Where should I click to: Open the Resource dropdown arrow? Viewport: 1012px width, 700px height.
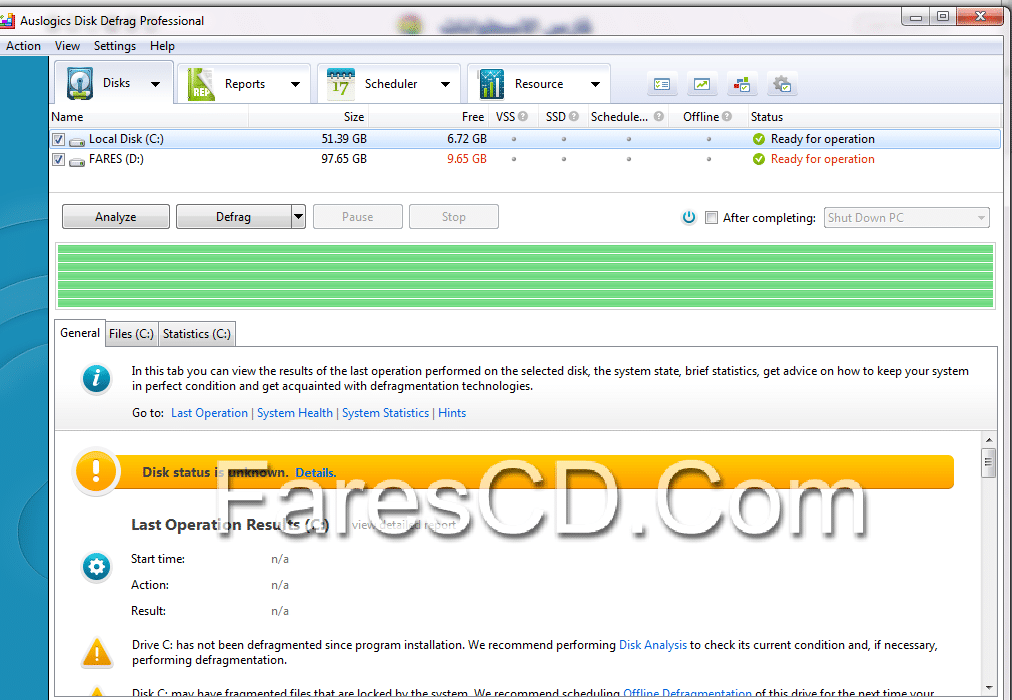click(x=595, y=84)
